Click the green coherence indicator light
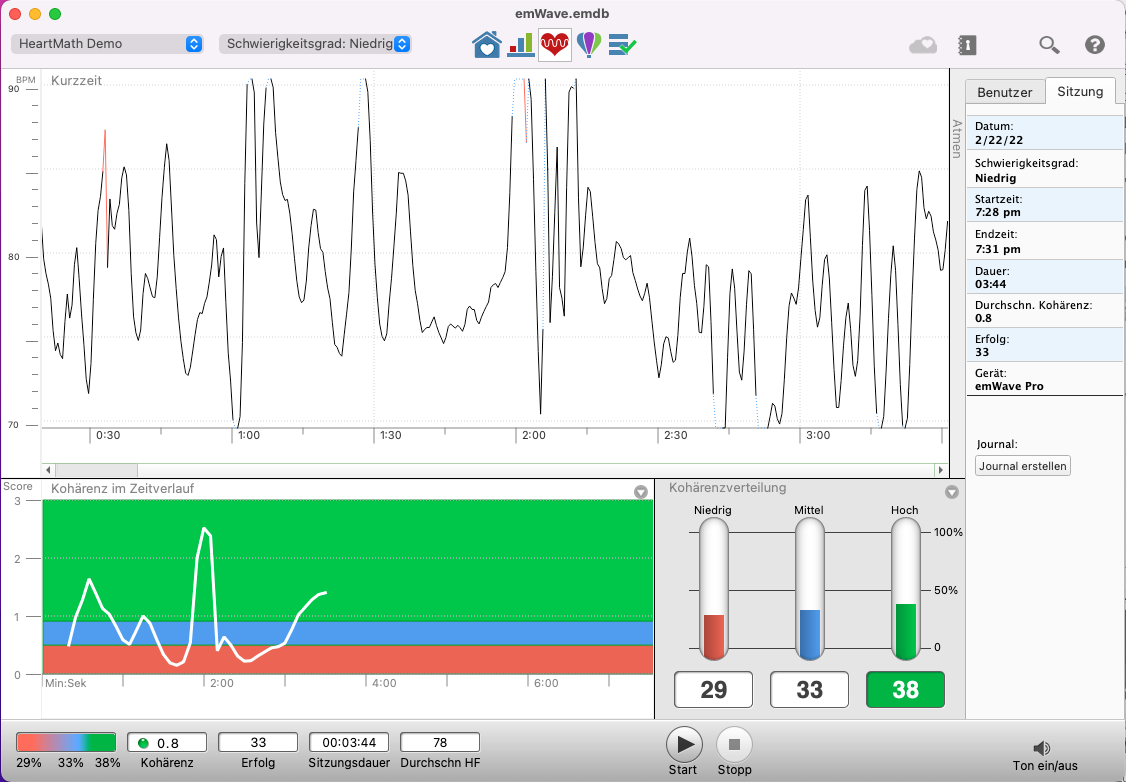Screen dimensions: 1126x782 (x=143, y=743)
